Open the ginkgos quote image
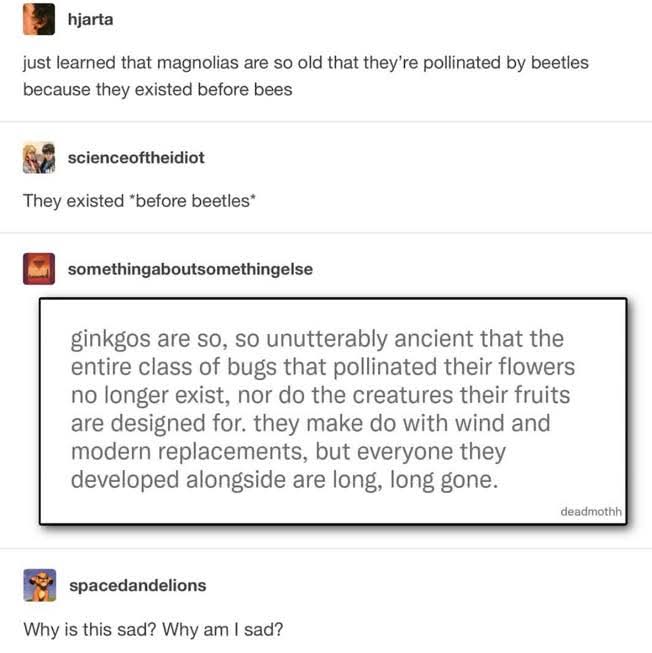652x653 pixels. tap(333, 410)
